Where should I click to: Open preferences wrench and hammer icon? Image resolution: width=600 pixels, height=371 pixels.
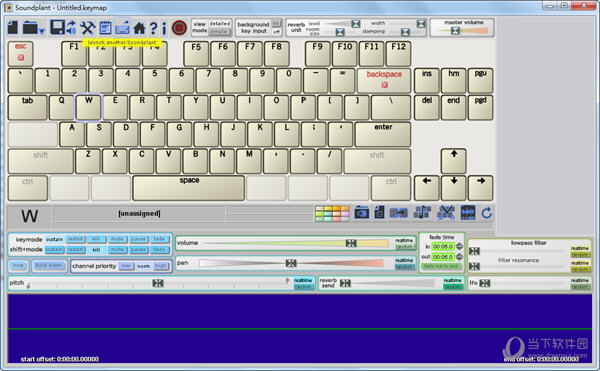pos(88,28)
